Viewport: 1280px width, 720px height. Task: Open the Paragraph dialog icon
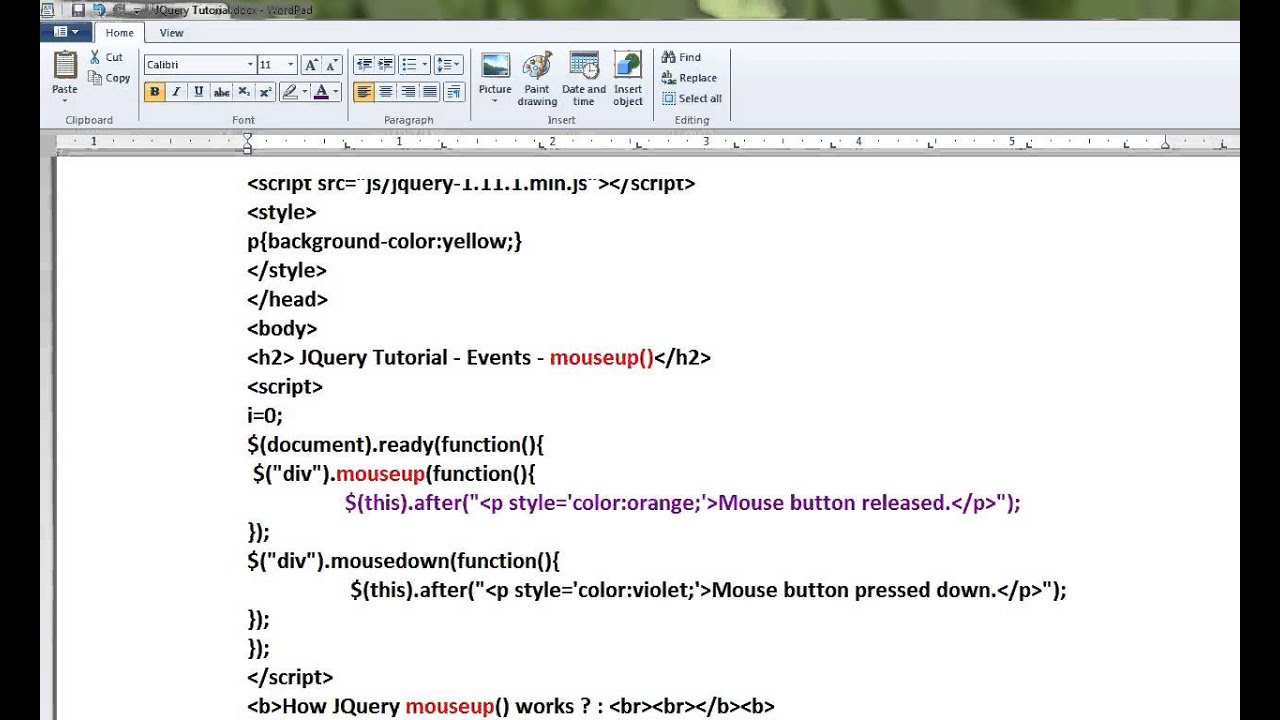click(x=454, y=92)
